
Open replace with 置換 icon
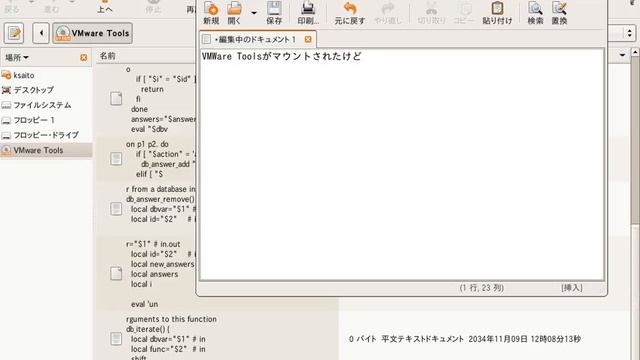click(559, 13)
